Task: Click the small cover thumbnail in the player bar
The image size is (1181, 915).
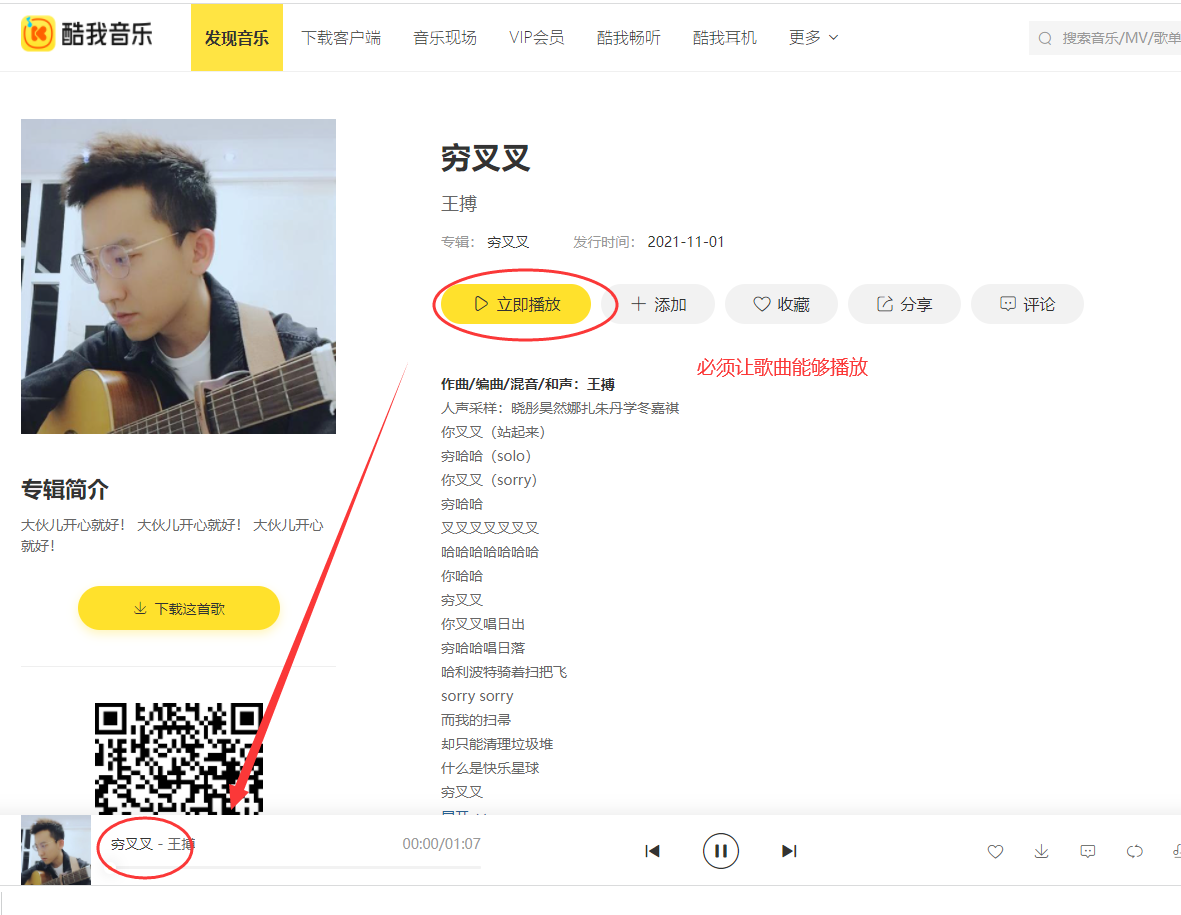Action: coord(56,849)
